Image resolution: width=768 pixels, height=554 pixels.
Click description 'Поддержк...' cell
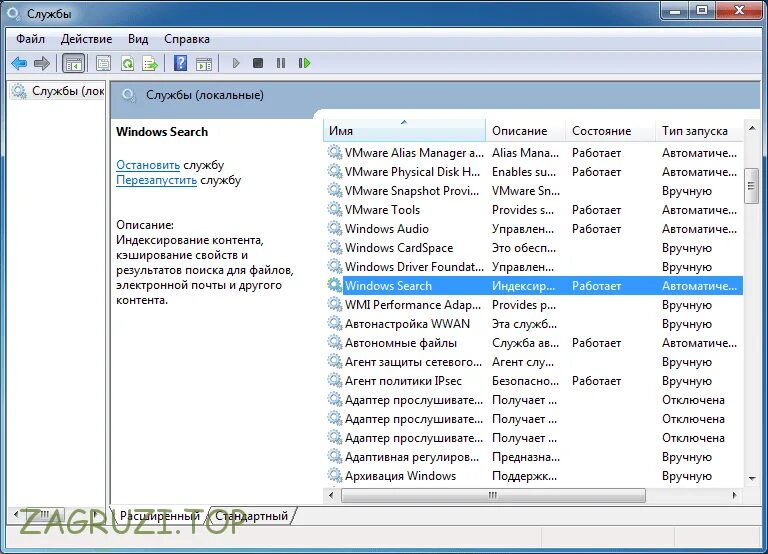[x=525, y=476]
